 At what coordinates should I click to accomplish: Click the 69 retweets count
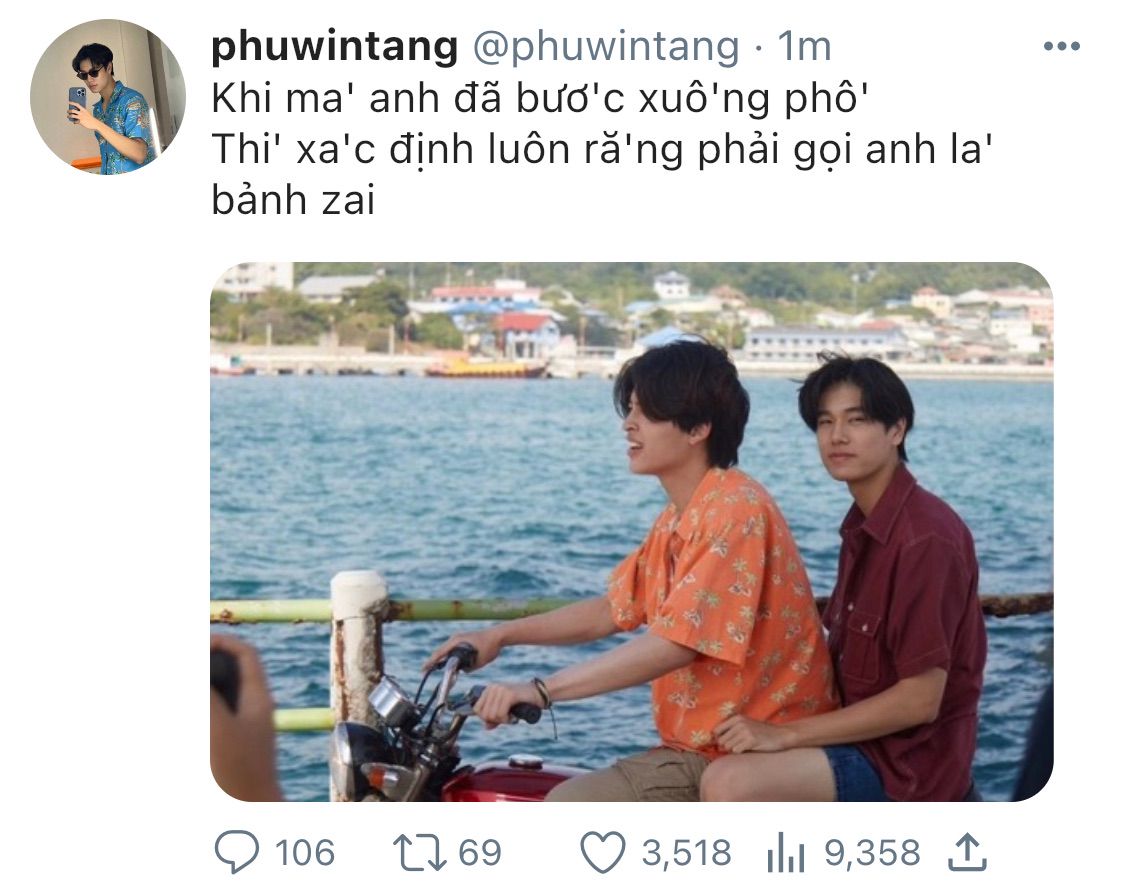[480, 852]
